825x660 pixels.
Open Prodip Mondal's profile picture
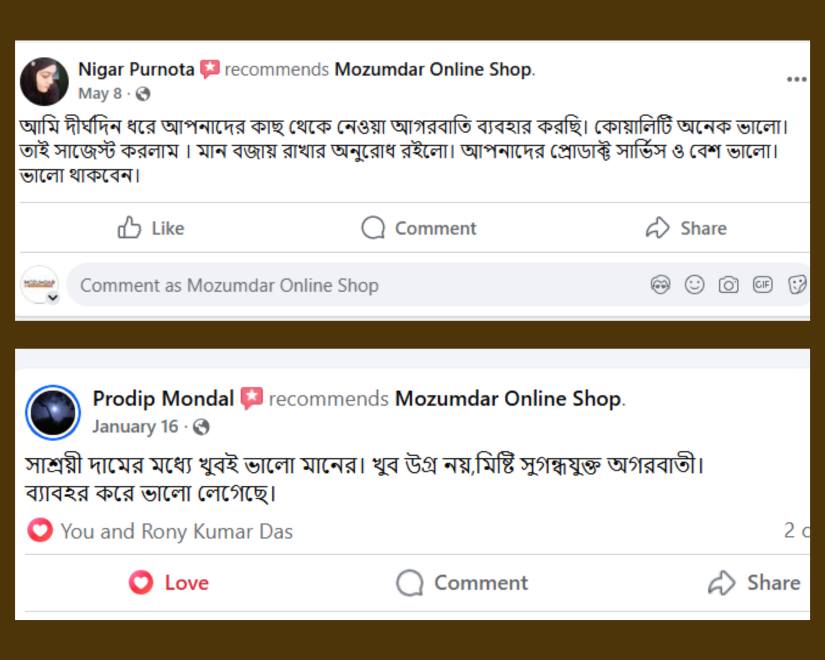pos(52,412)
